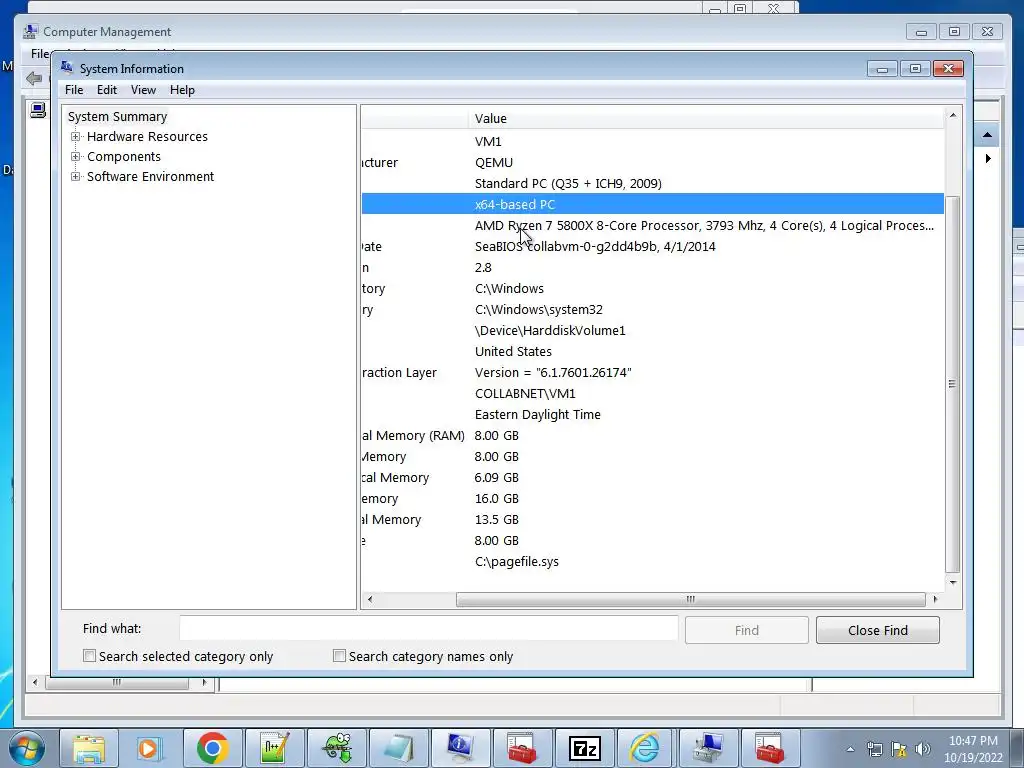Image resolution: width=1024 pixels, height=768 pixels.
Task: Select the QEMU manufacturer row
Action: tap(652, 162)
